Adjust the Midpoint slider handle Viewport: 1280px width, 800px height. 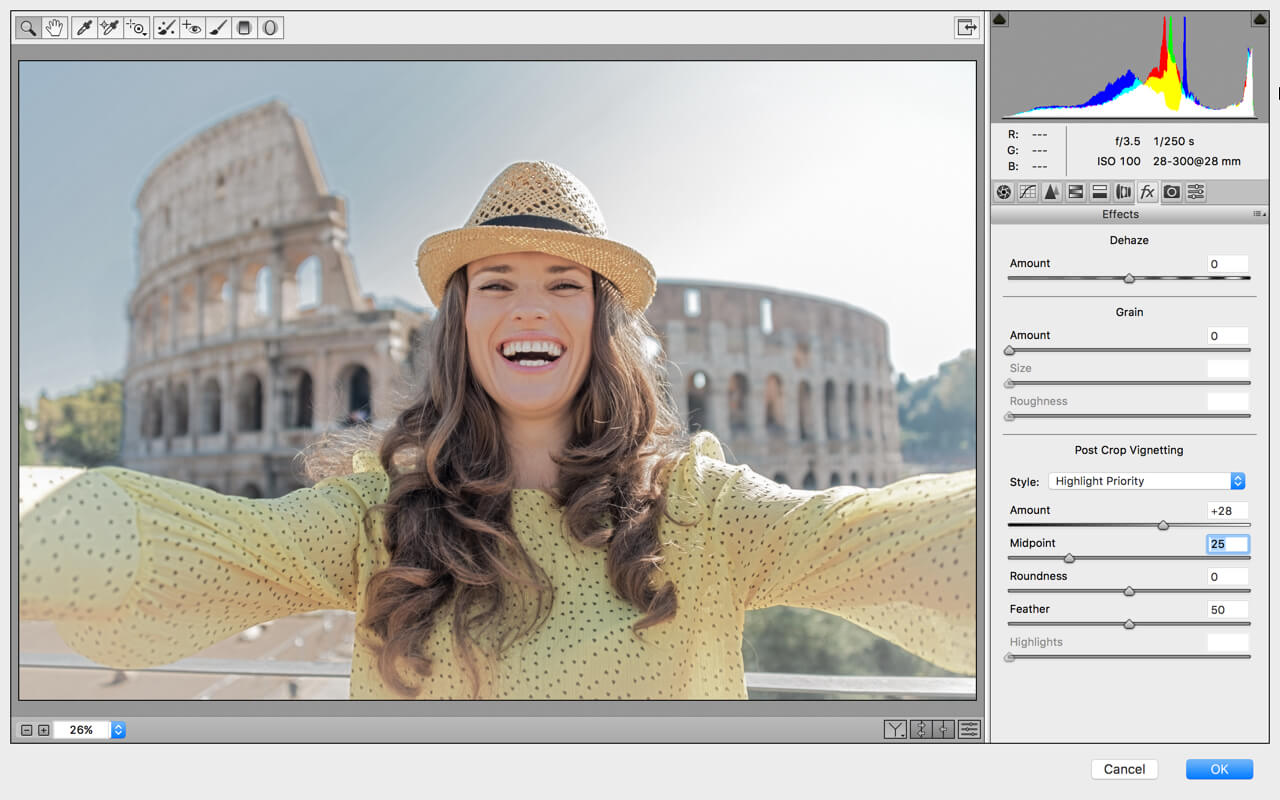coord(1069,558)
